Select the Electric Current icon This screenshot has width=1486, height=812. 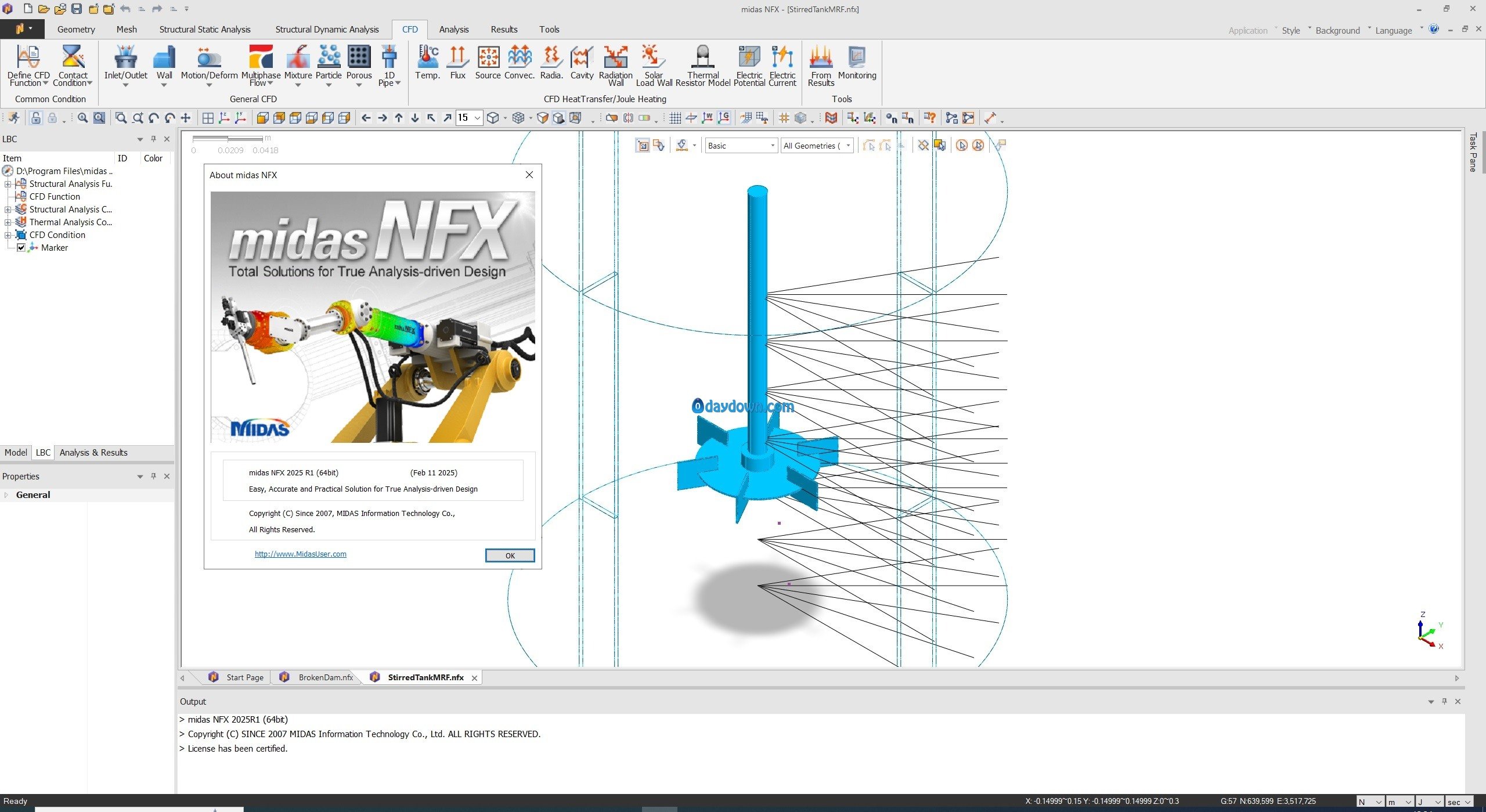(782, 65)
